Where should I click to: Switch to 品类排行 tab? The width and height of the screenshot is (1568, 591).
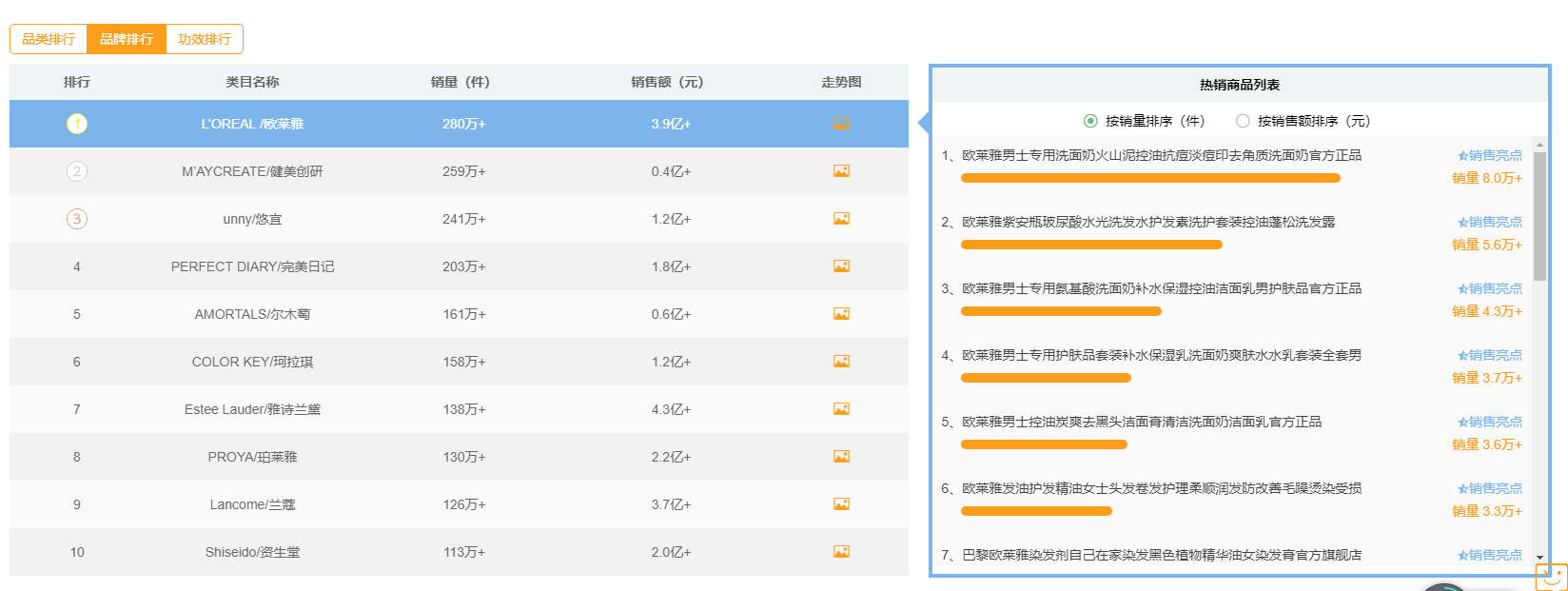[x=49, y=39]
